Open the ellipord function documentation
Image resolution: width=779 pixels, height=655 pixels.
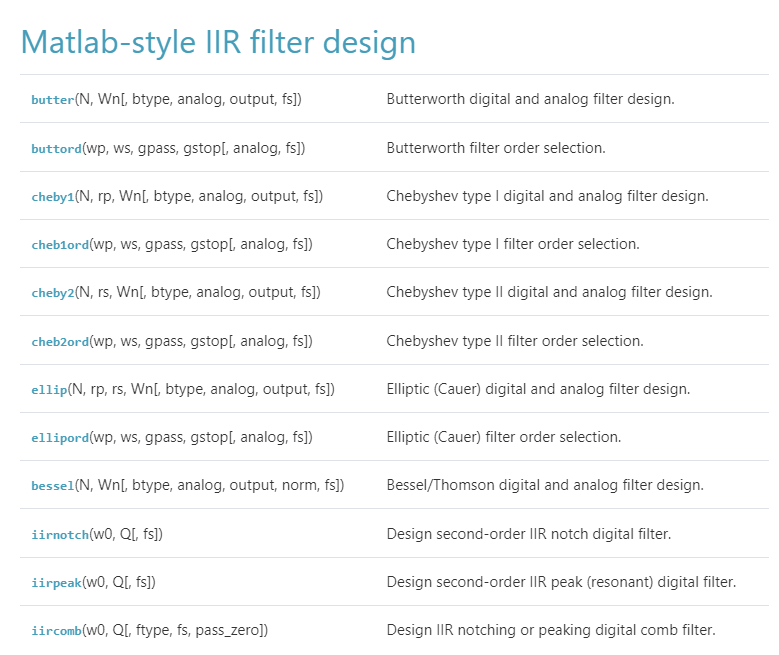(x=60, y=437)
